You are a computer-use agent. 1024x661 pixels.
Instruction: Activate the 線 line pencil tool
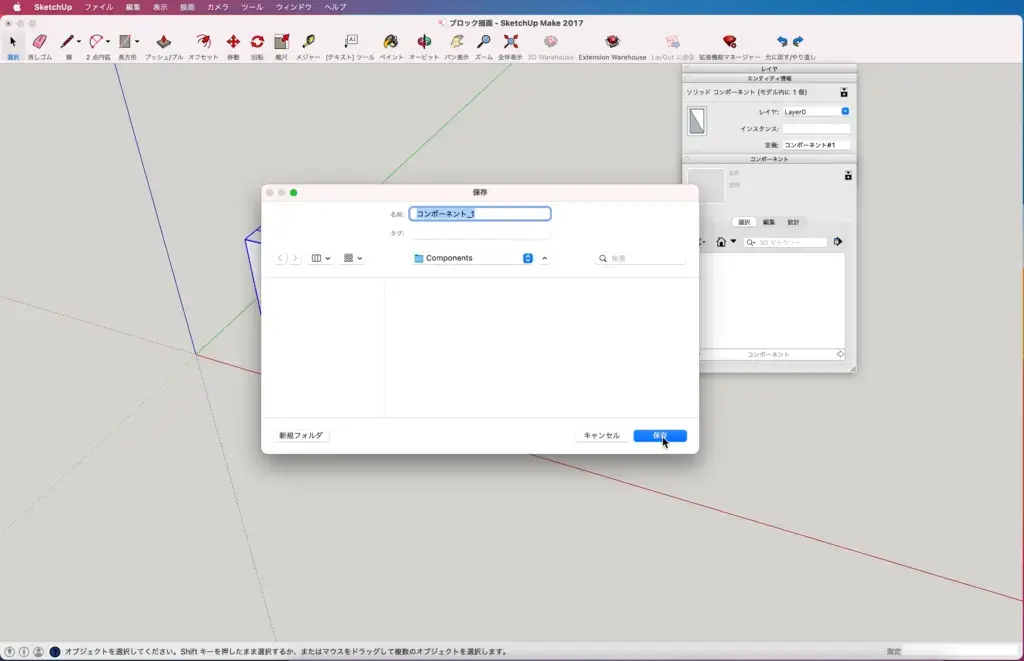(x=66, y=42)
